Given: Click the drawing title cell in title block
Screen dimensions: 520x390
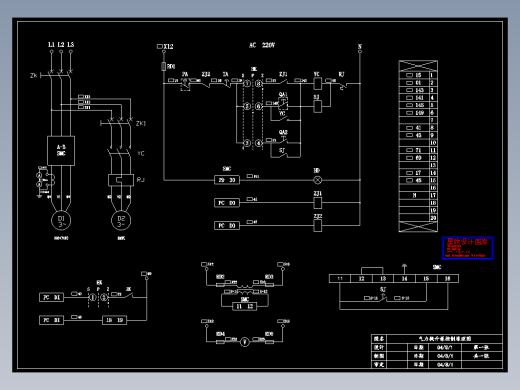Looking at the screenshot, I should 445,339.
